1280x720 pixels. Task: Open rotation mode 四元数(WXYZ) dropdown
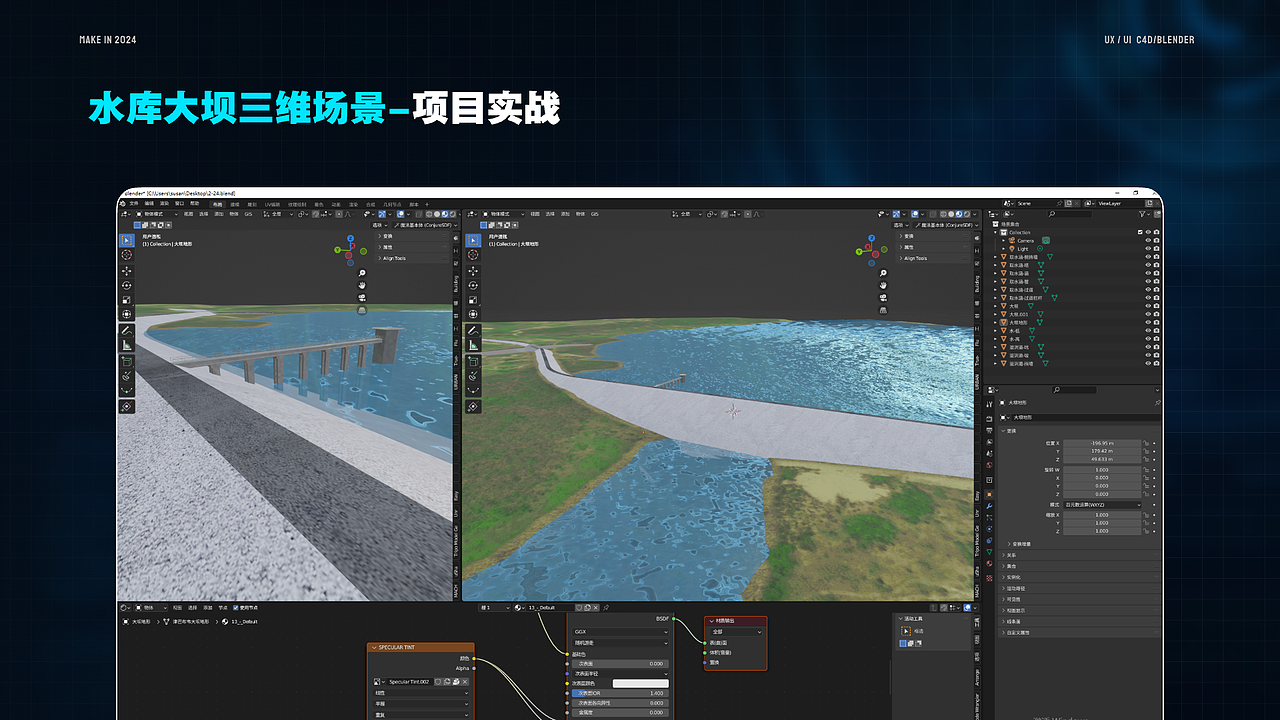pyautogui.click(x=1102, y=505)
